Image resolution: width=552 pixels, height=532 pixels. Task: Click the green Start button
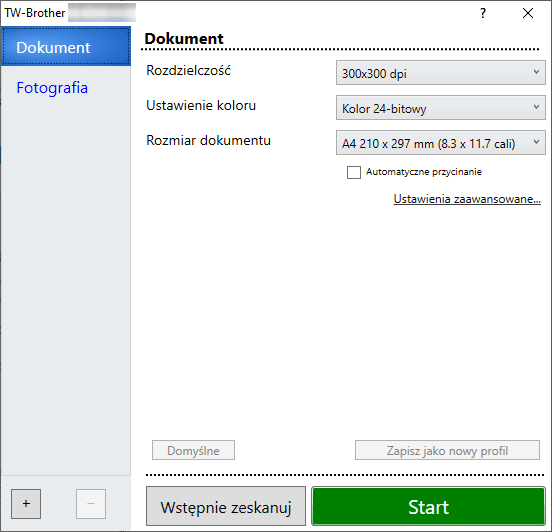428,506
